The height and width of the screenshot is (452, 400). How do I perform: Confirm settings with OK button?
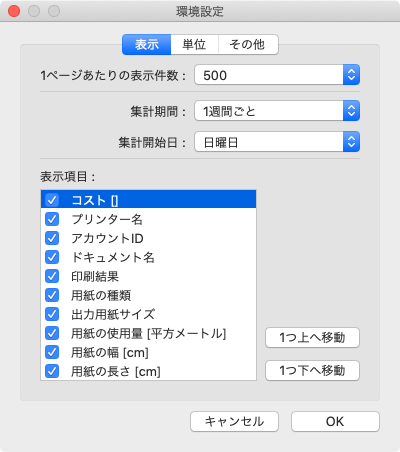(x=335, y=422)
